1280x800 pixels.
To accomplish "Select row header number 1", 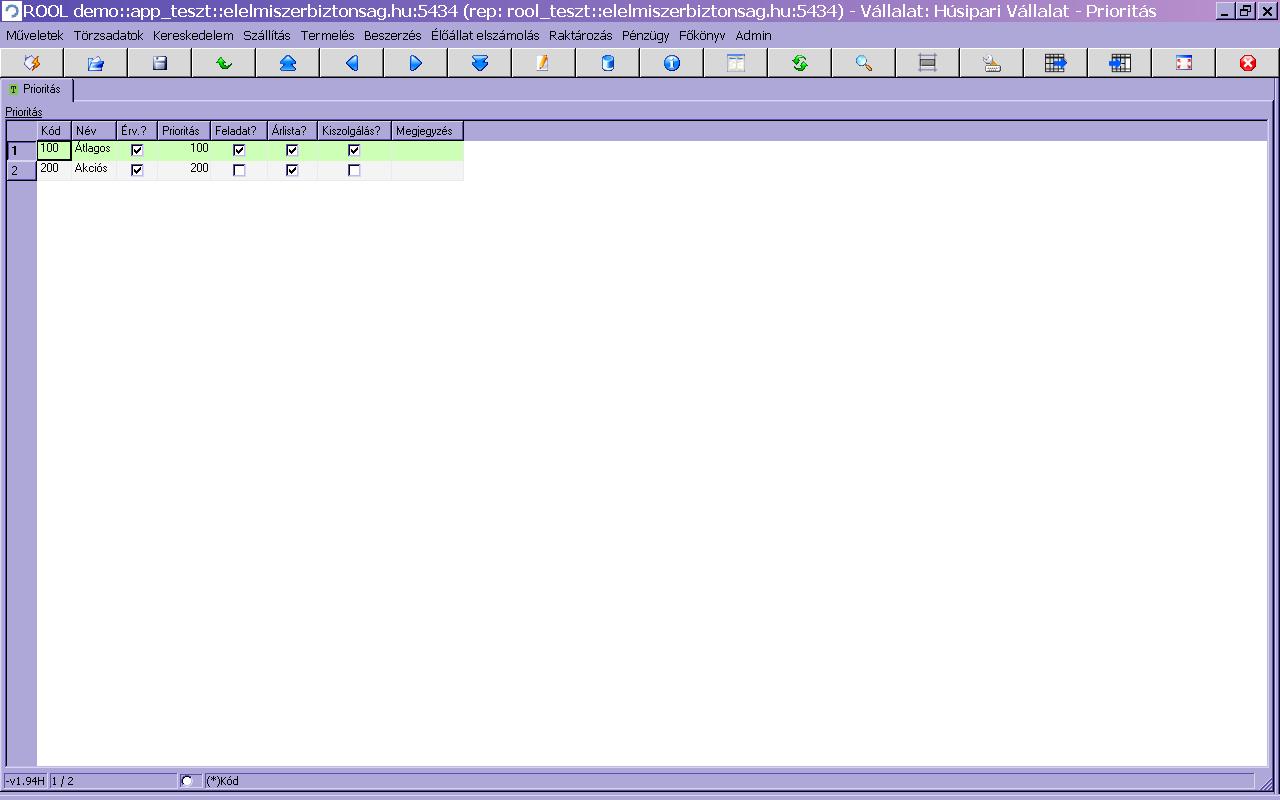I will click(22, 151).
